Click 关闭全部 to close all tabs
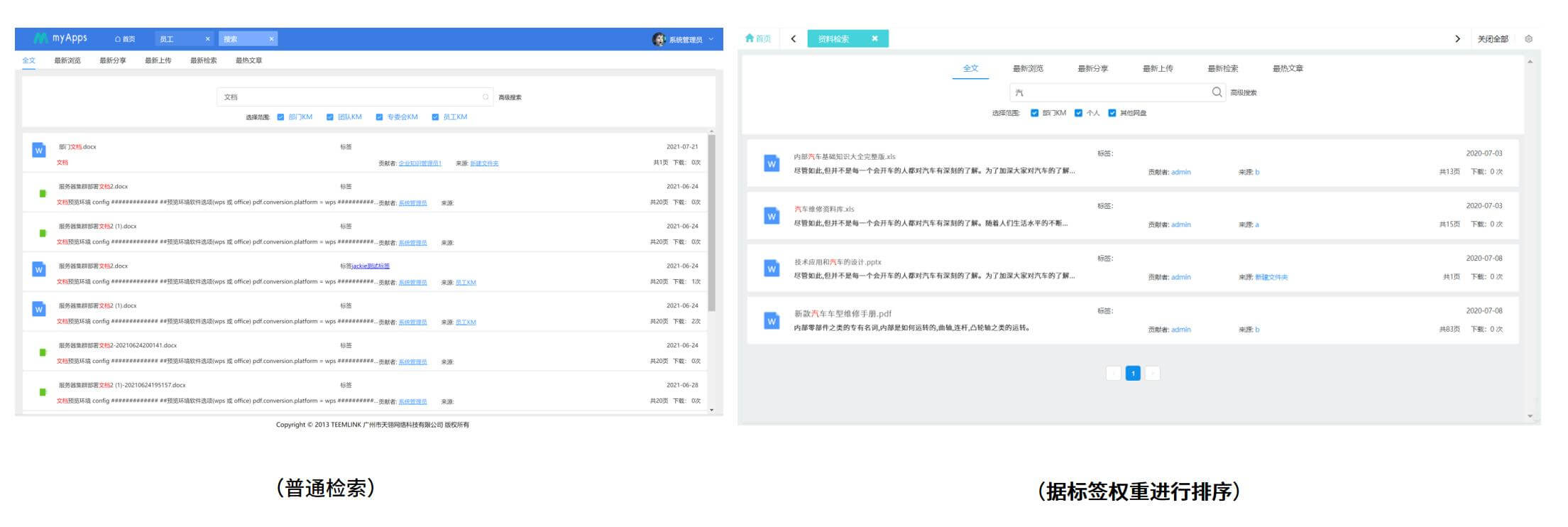The height and width of the screenshot is (527, 1568). (x=1493, y=39)
